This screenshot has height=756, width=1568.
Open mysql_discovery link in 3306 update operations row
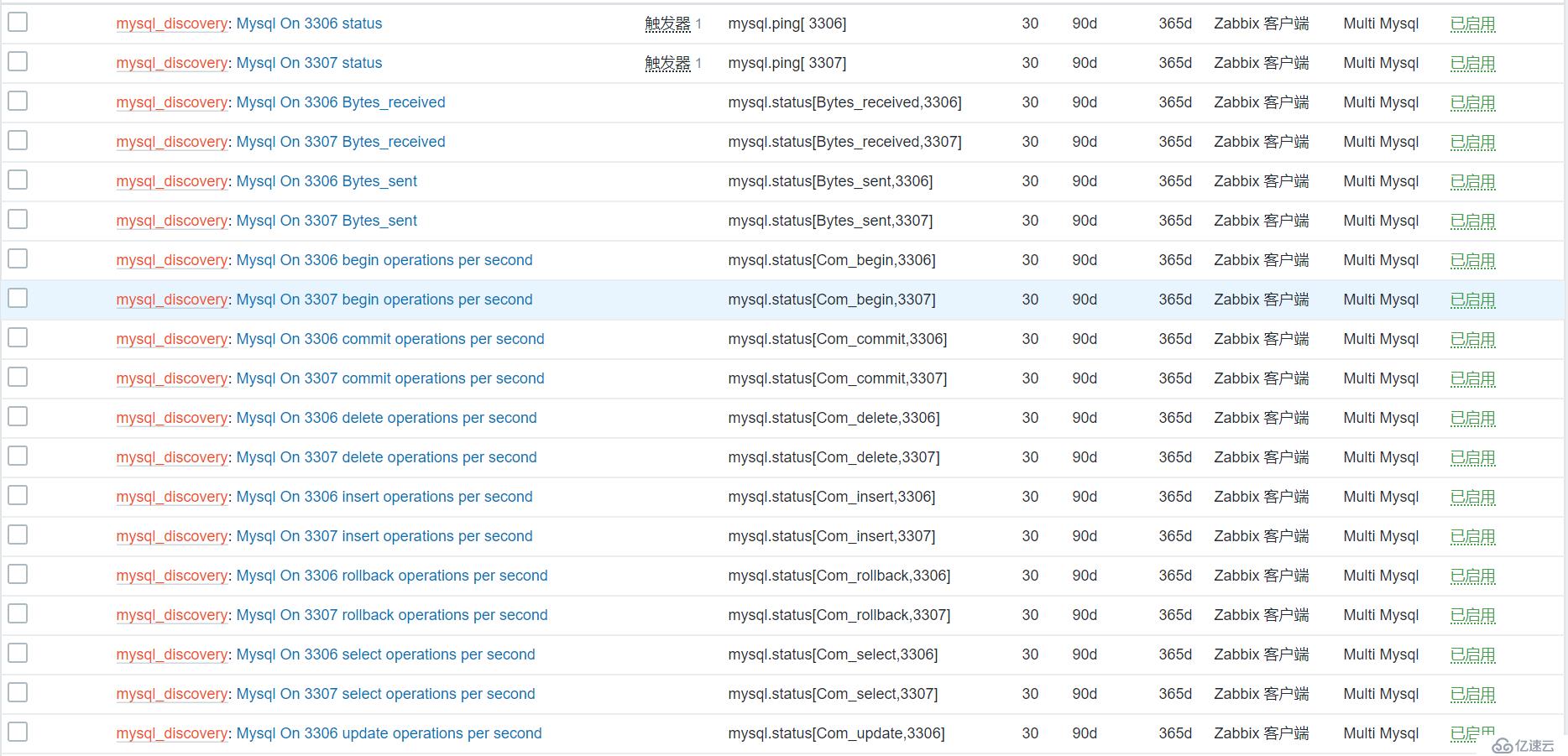click(172, 733)
